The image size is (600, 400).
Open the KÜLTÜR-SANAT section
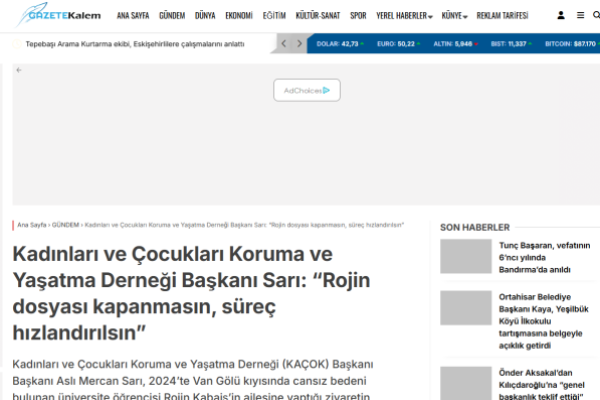pyautogui.click(x=318, y=16)
